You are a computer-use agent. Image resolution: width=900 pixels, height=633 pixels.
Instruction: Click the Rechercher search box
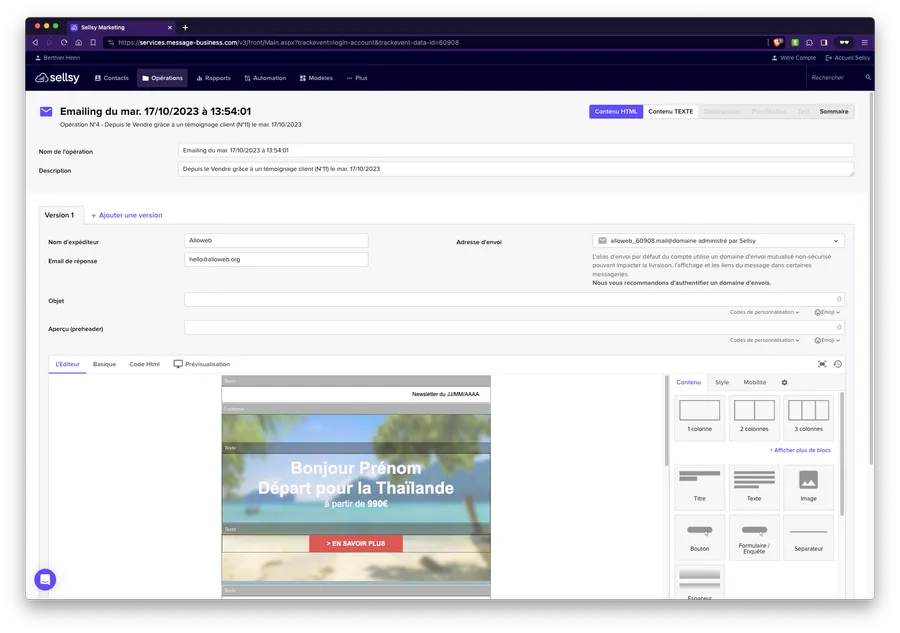[x=834, y=77]
